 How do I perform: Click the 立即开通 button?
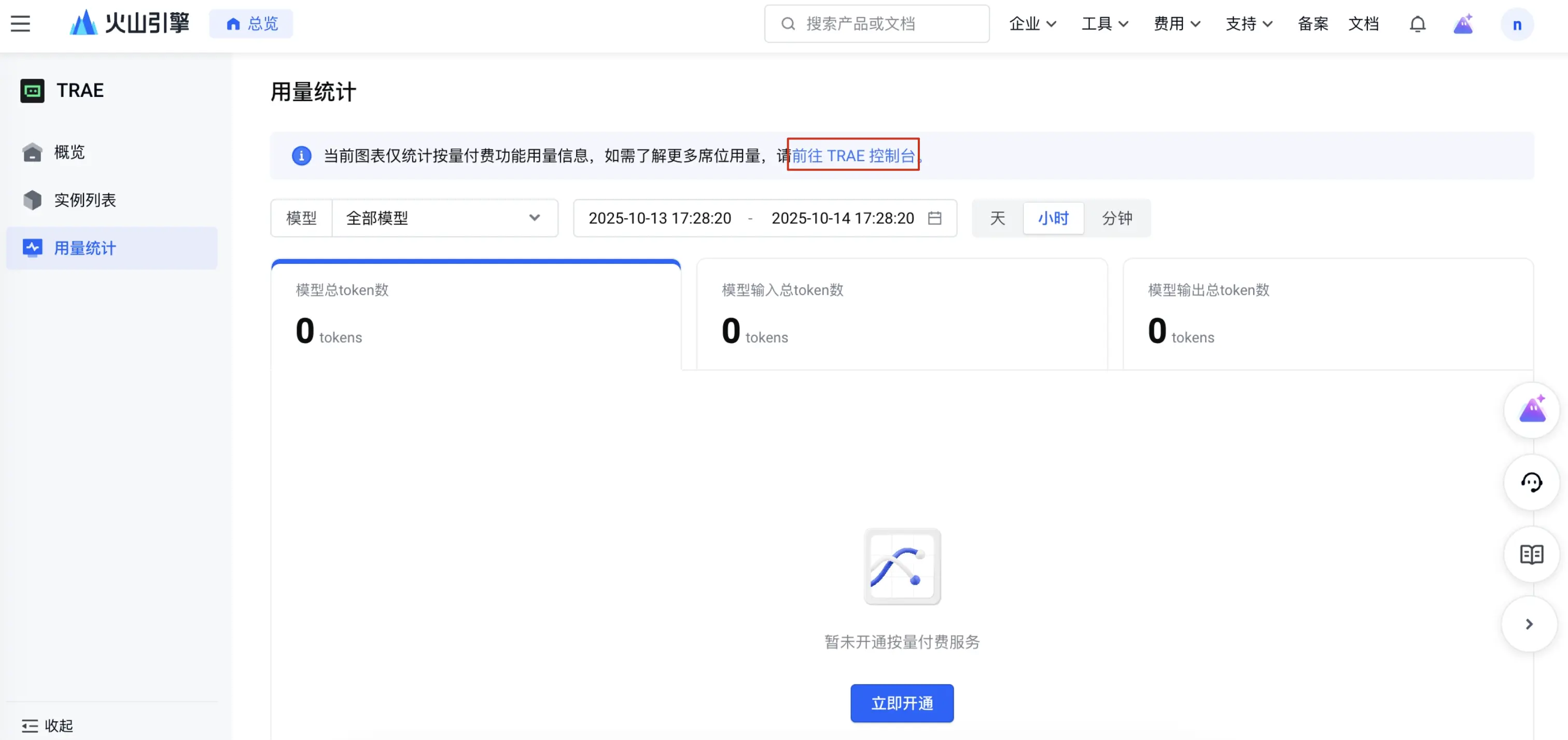902,703
